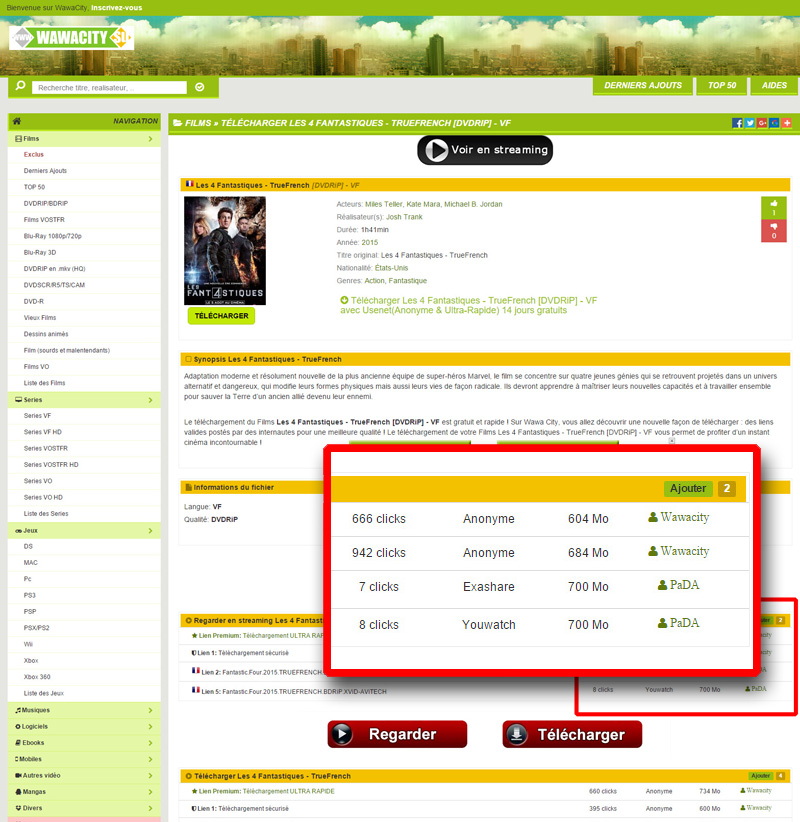The height and width of the screenshot is (822, 800).
Task: Click the Action genre link
Action: coord(374,281)
